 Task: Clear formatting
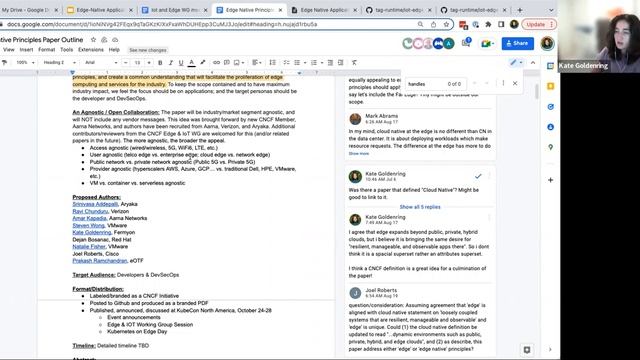click(x=354, y=62)
